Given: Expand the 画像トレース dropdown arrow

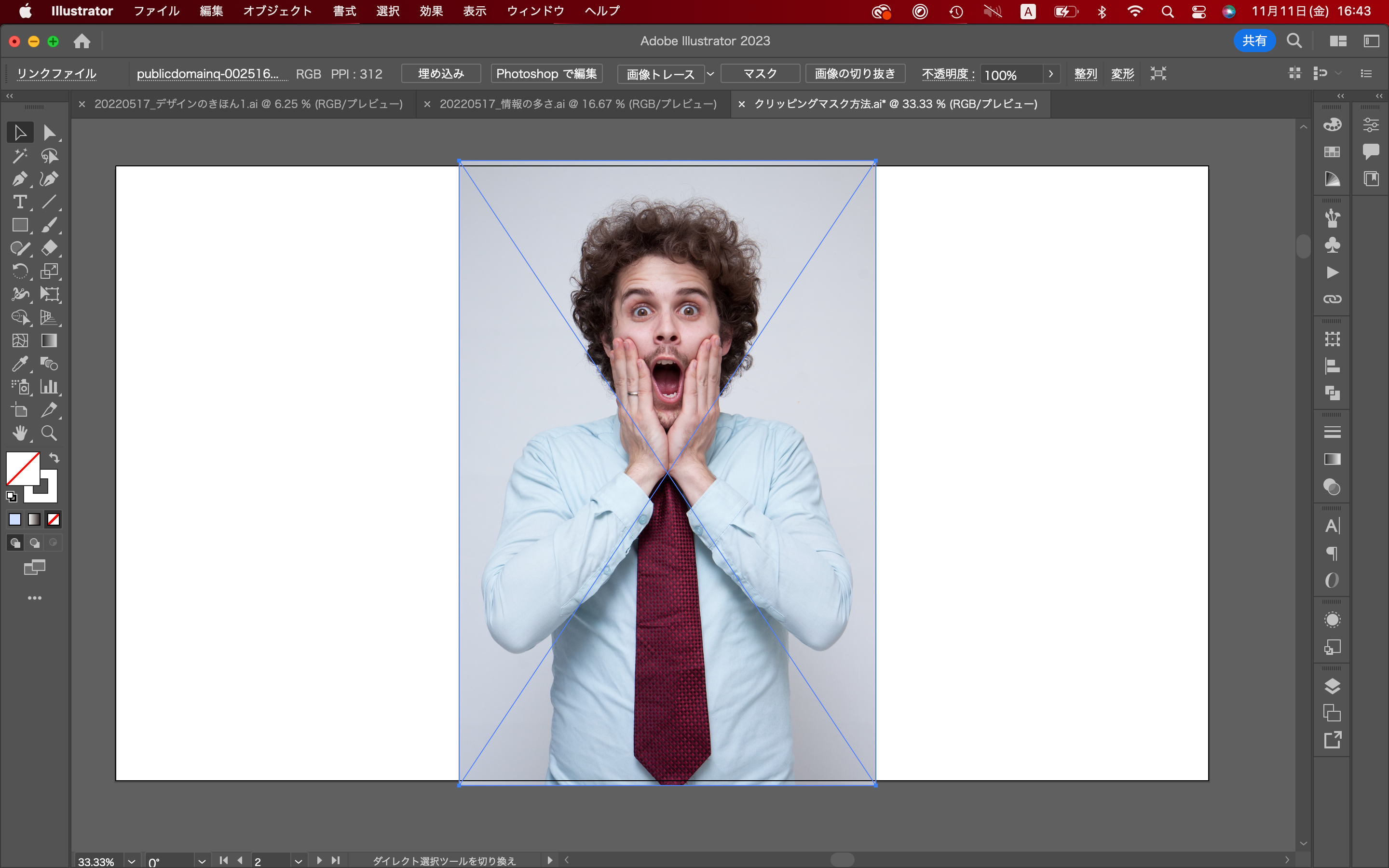Looking at the screenshot, I should coord(710,74).
